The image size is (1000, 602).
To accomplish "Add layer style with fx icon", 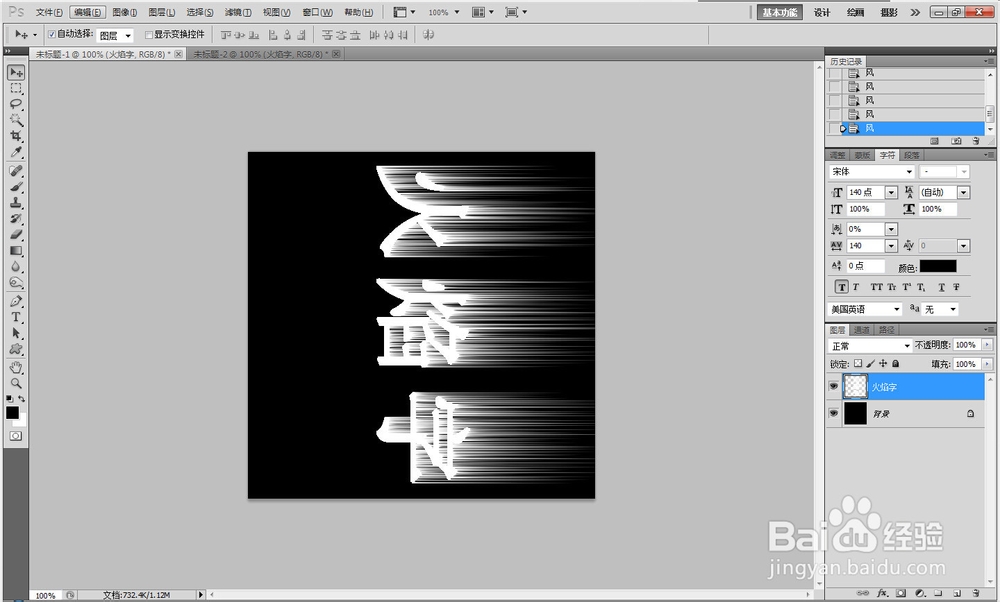I will click(883, 593).
